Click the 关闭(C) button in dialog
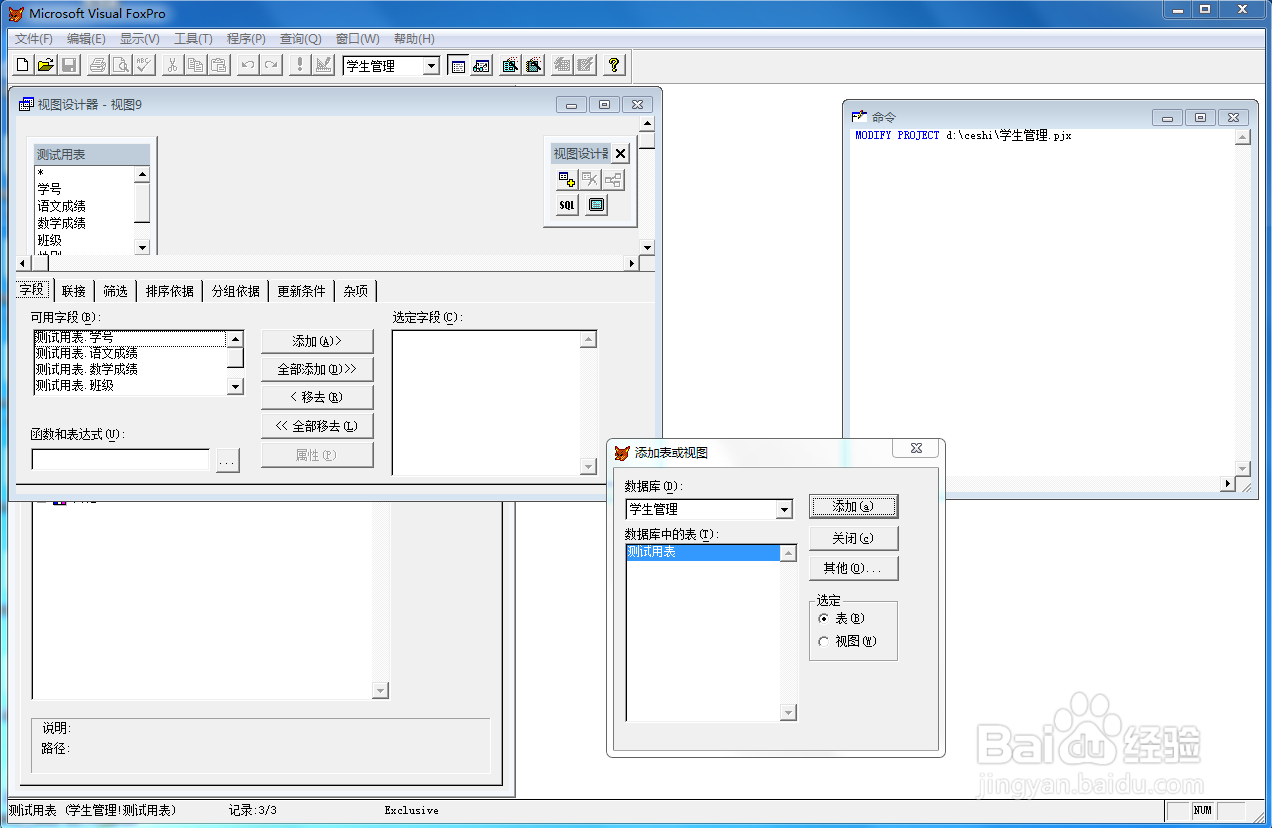 point(853,538)
